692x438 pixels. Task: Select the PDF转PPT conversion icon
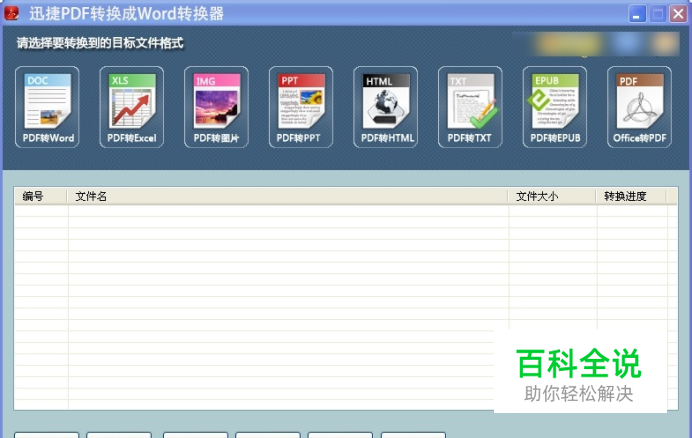click(301, 107)
